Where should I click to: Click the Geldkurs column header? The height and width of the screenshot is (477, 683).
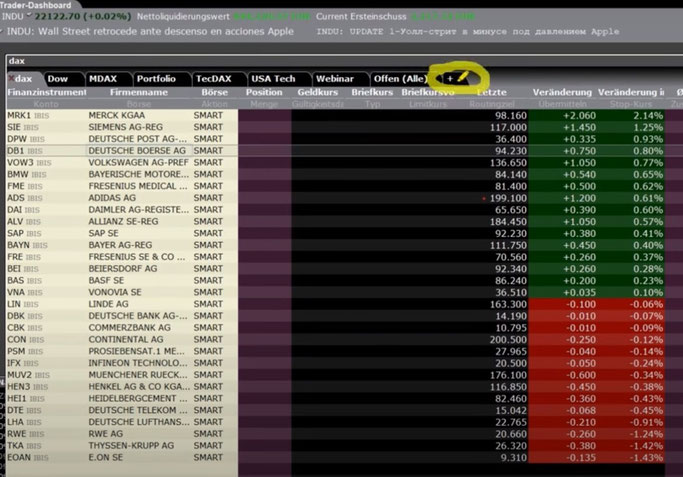318,92
